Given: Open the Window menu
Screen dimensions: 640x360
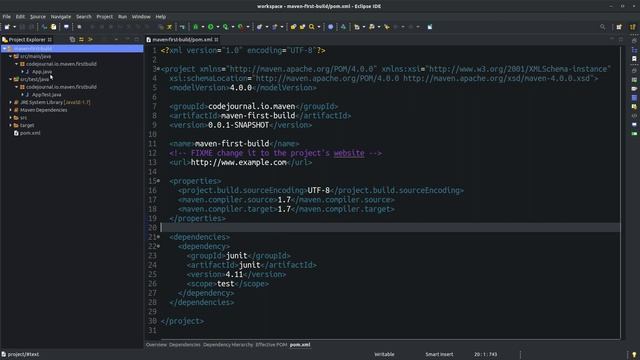Looking at the screenshot, I should click(x=141, y=17).
